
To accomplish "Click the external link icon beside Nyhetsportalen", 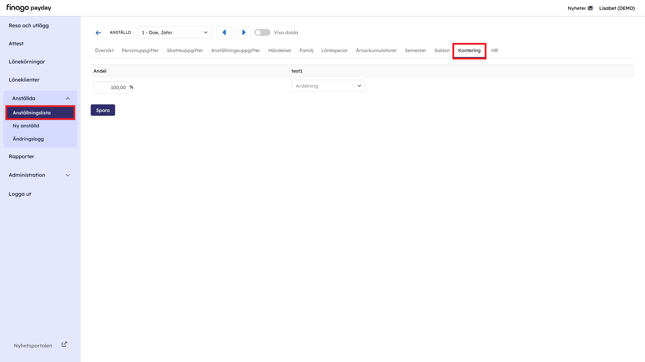I will pos(64,345).
